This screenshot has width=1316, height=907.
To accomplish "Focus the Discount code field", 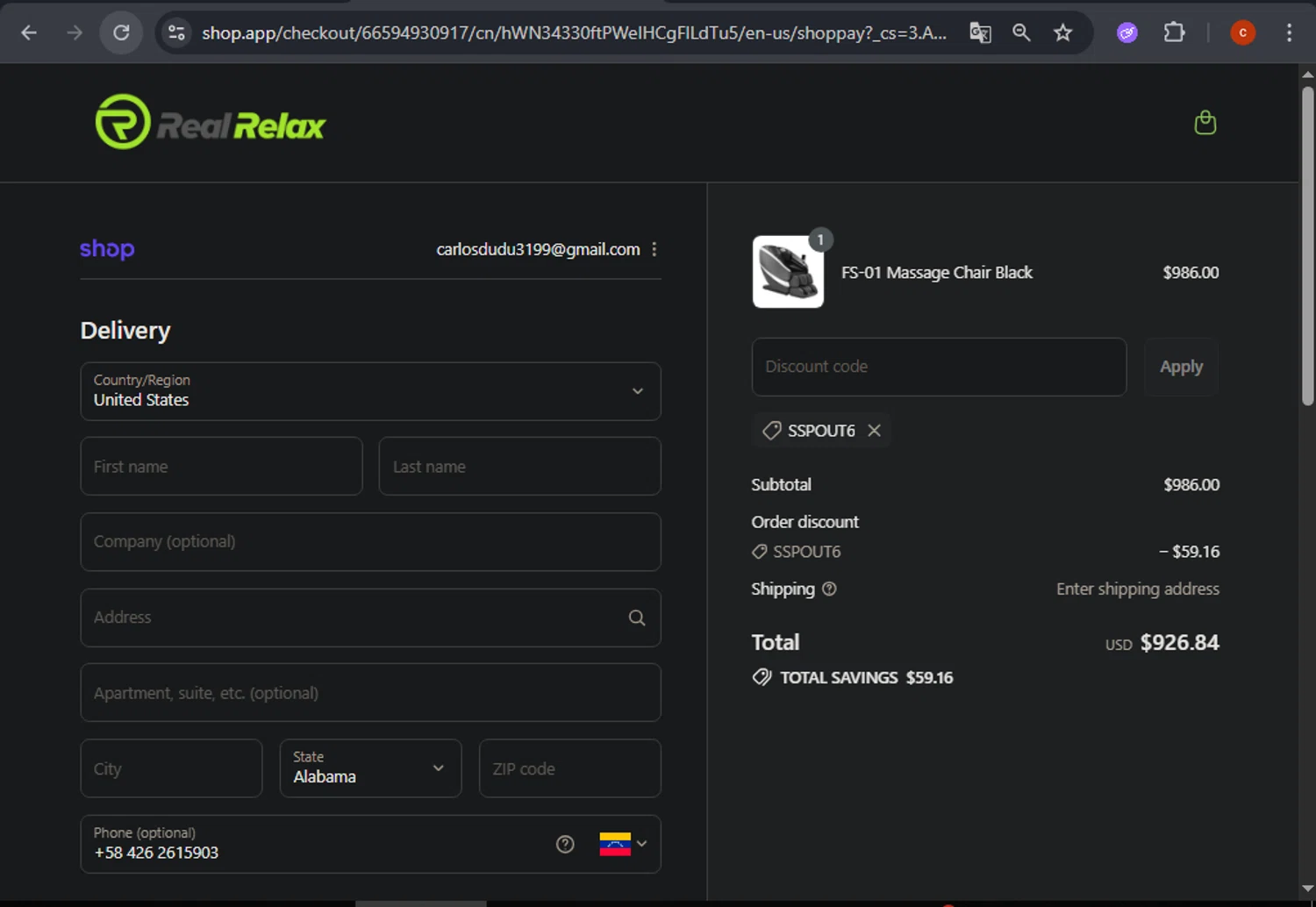I will (x=939, y=367).
